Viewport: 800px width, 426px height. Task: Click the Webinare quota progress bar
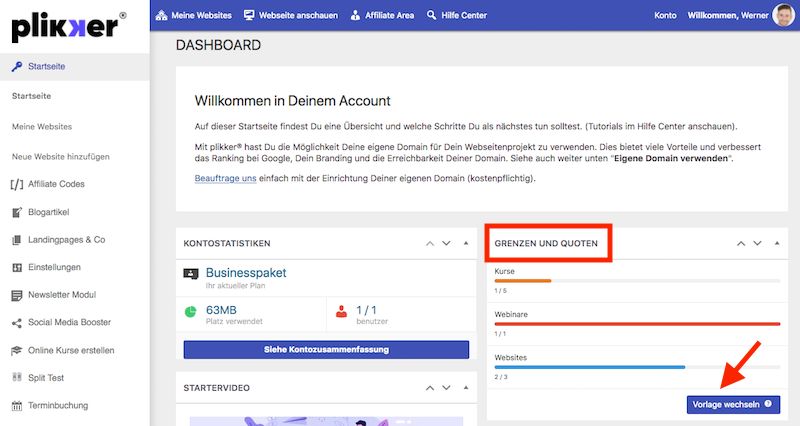(637, 324)
